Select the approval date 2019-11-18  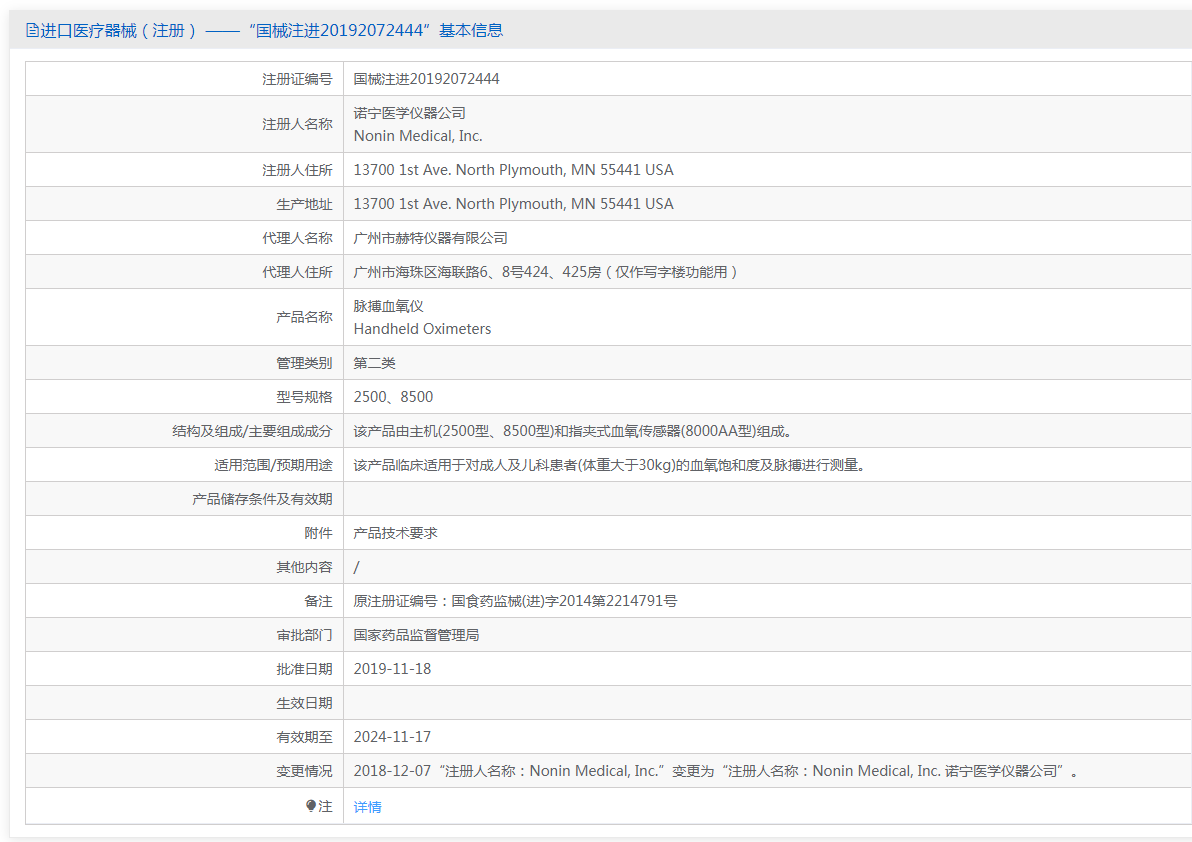point(392,669)
